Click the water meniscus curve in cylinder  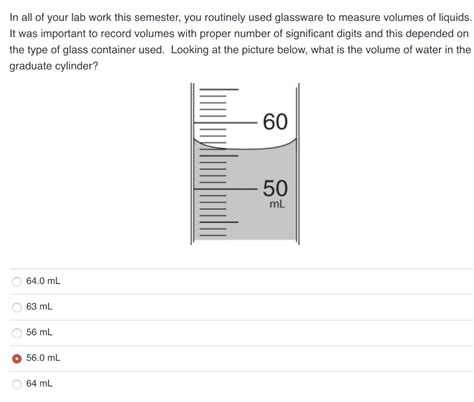tap(245, 146)
